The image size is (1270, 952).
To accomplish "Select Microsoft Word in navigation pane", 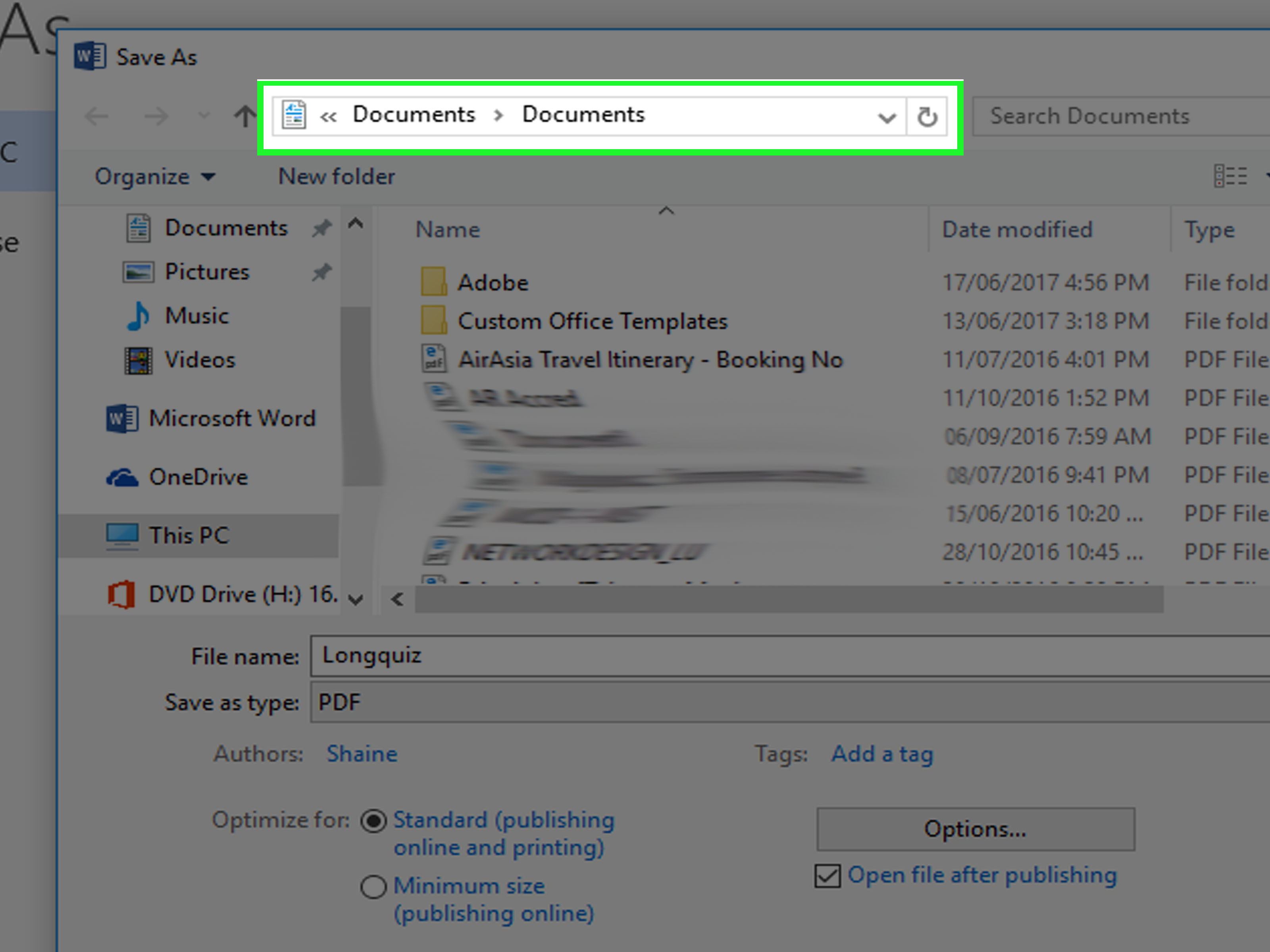I will [x=231, y=418].
